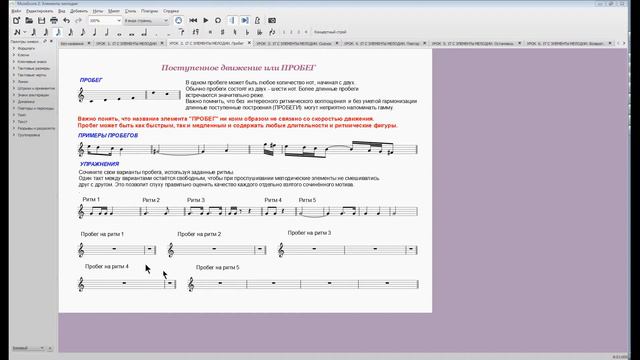Apply the double flat accidental
Viewport: 640px width, 360px height.
tap(260, 32)
